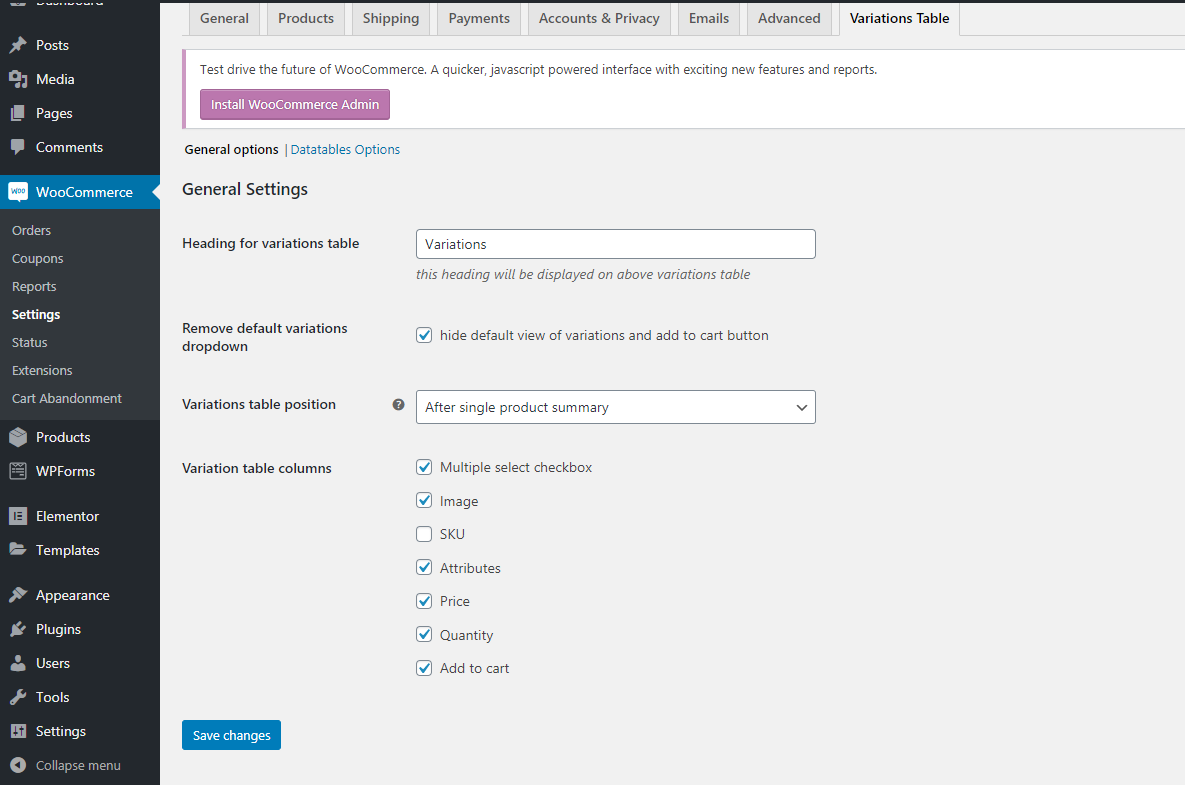
Task: Click the Appearance paintbrush icon
Action: [x=18, y=595]
